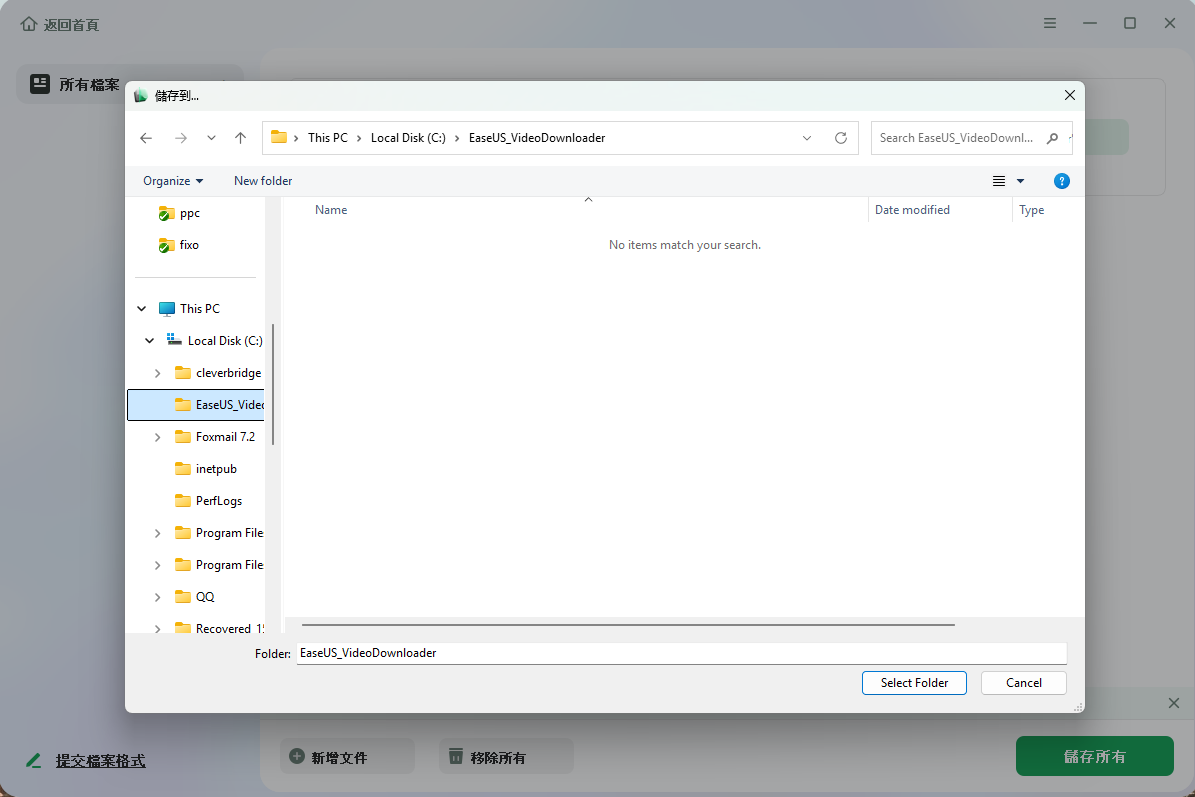The width and height of the screenshot is (1195, 797).
Task: Open the recent locations dropdown arrow
Action: click(211, 138)
